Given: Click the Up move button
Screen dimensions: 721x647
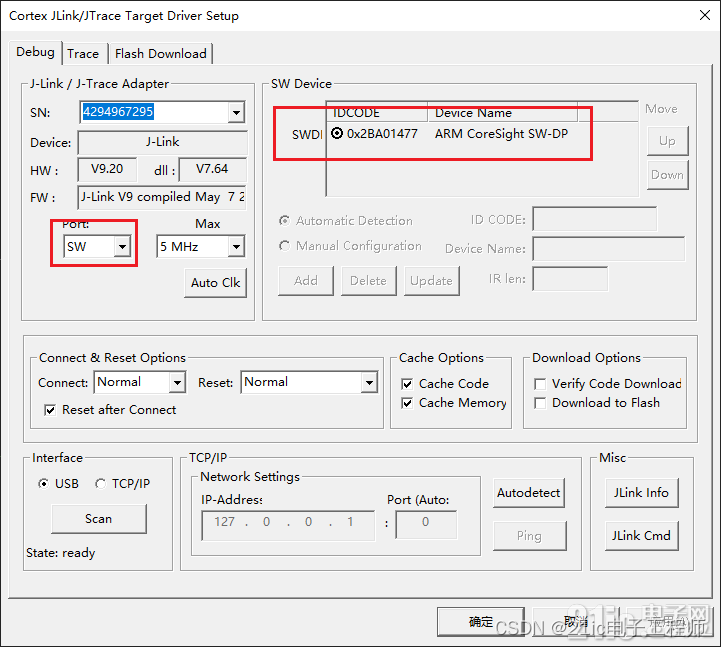Looking at the screenshot, I should [x=667, y=141].
